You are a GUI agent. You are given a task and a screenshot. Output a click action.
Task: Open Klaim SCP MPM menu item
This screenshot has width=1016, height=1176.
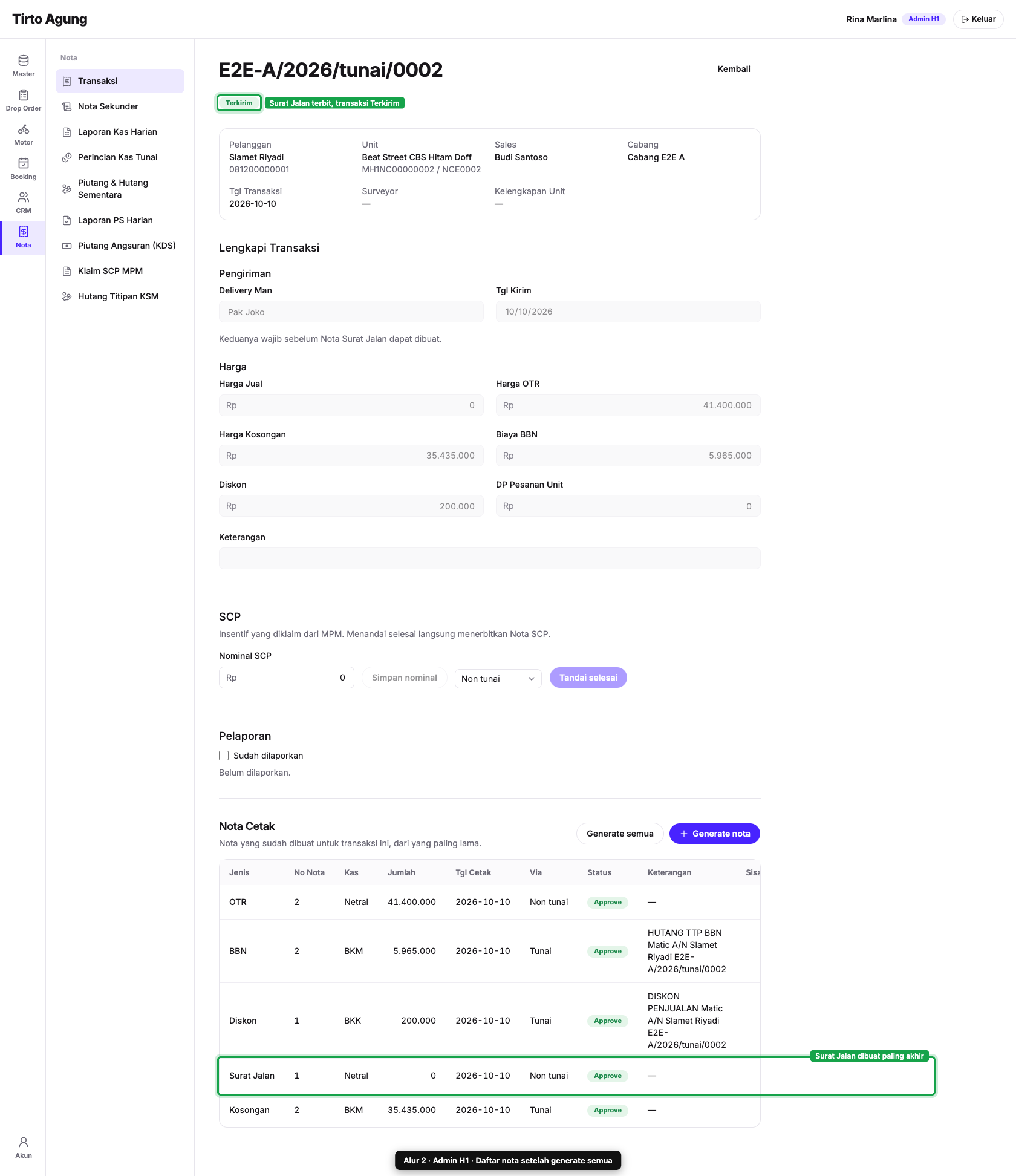[x=120, y=271]
